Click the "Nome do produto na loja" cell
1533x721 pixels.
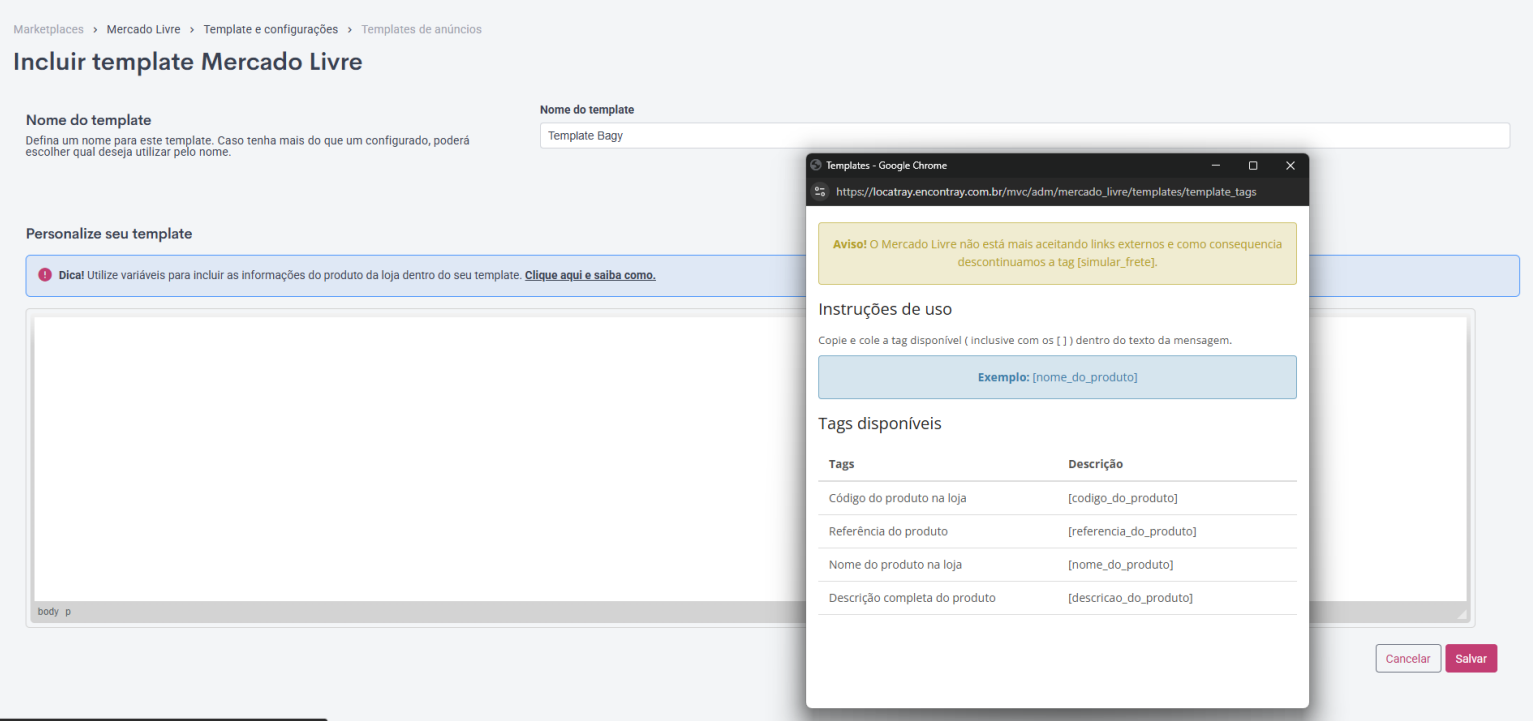[895, 565]
